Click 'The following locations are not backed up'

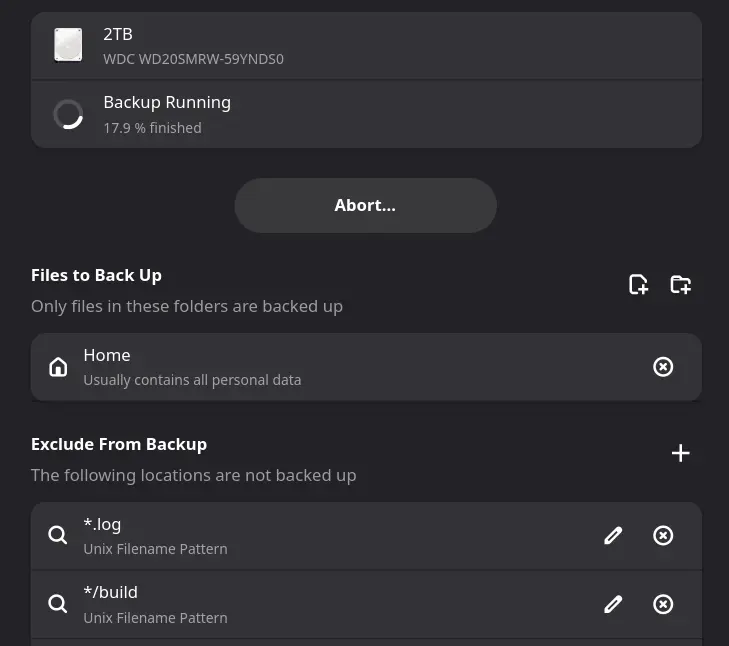point(193,475)
